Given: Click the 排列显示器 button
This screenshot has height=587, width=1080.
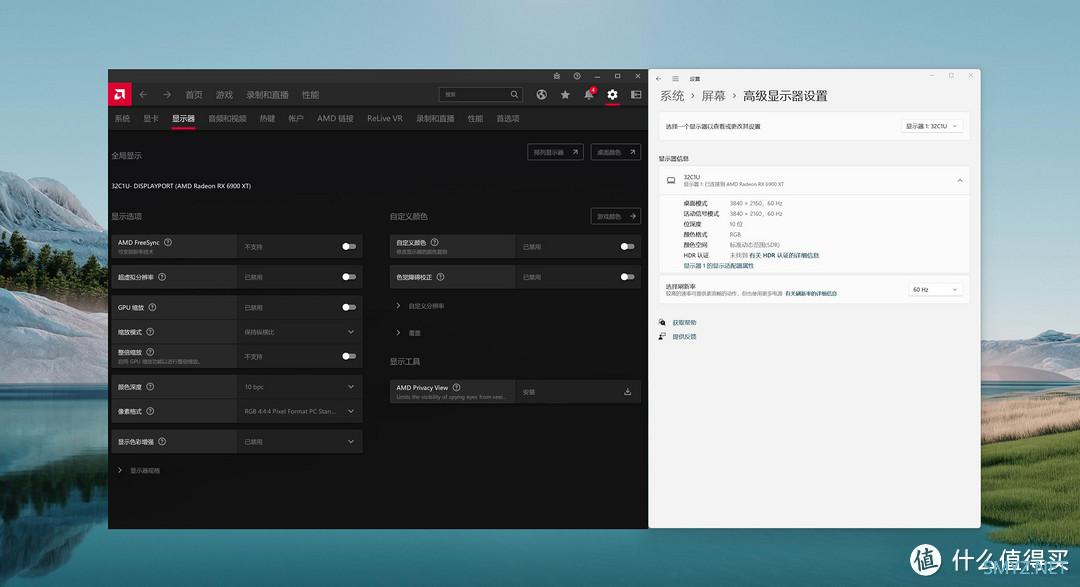Looking at the screenshot, I should tap(555, 152).
